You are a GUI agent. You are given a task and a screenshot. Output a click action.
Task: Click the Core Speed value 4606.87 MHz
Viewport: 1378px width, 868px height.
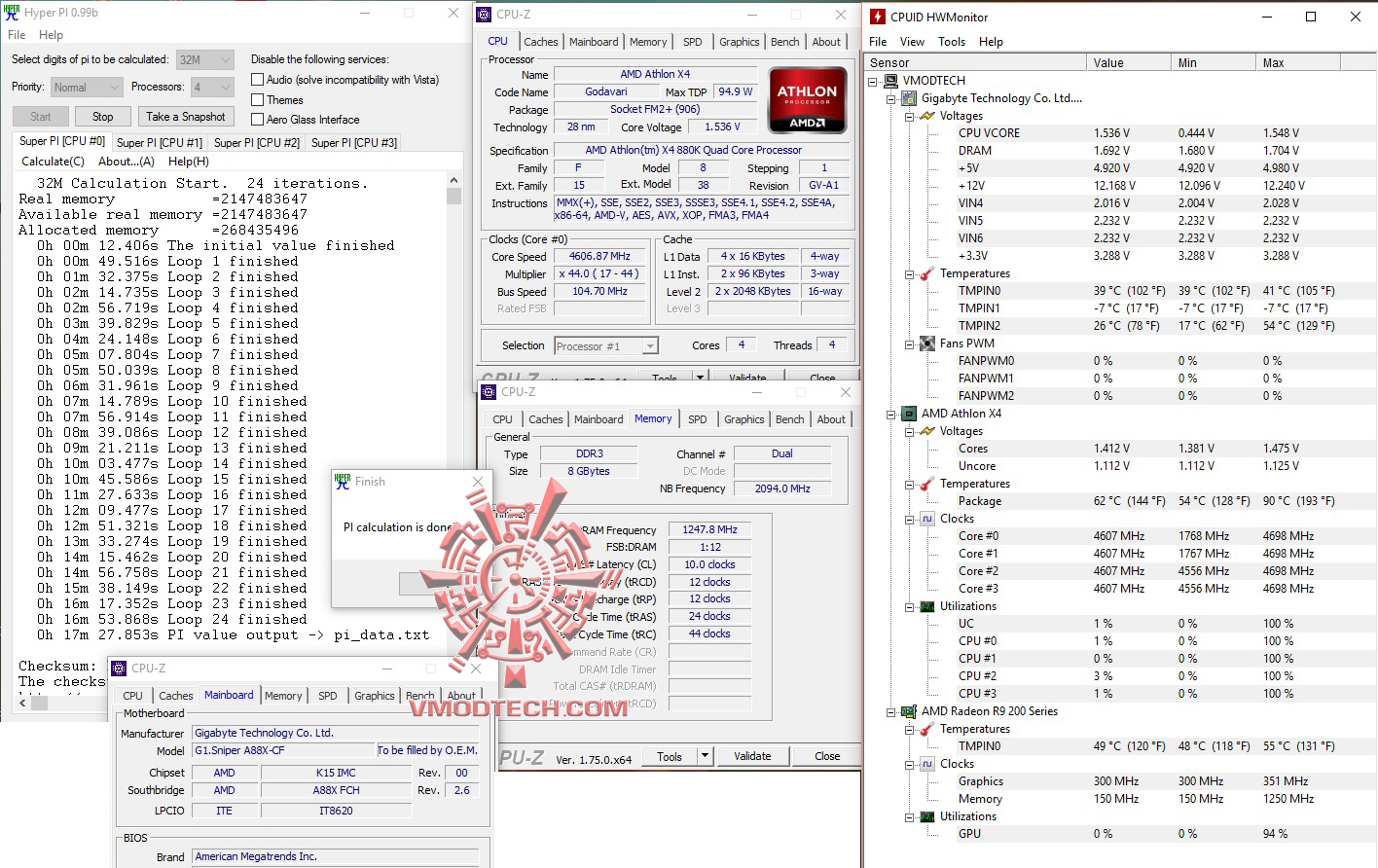click(x=599, y=257)
